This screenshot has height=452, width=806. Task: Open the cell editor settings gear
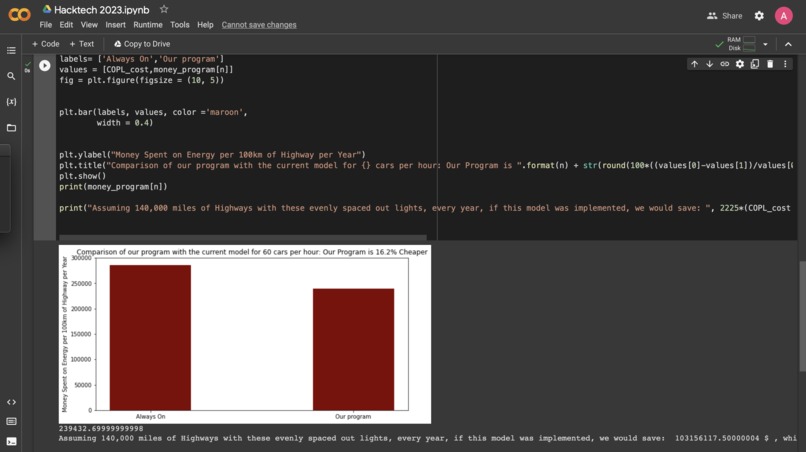coord(740,64)
